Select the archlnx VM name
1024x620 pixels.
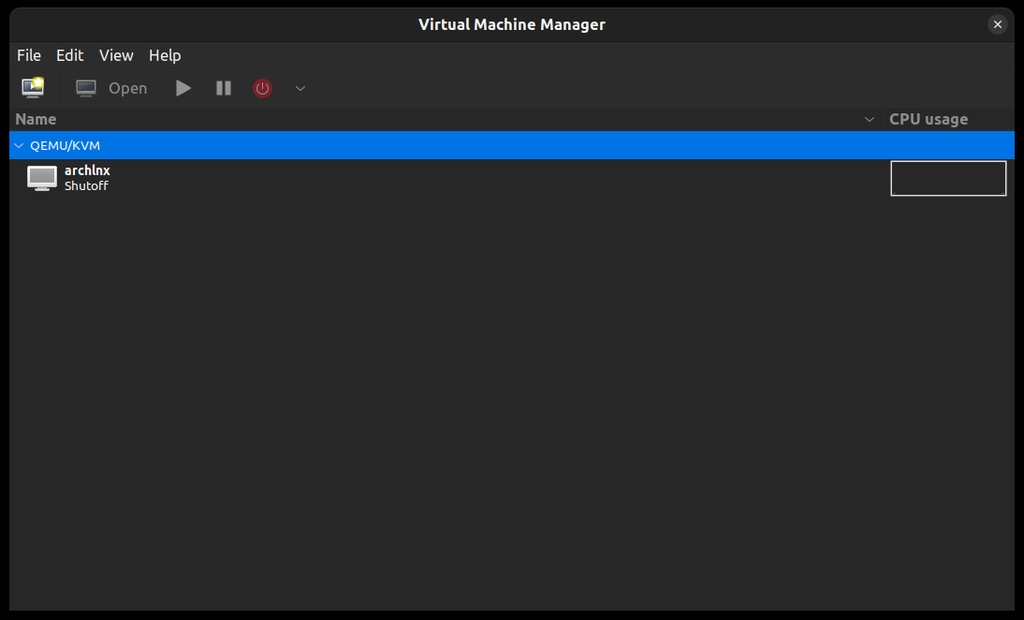pos(87,171)
